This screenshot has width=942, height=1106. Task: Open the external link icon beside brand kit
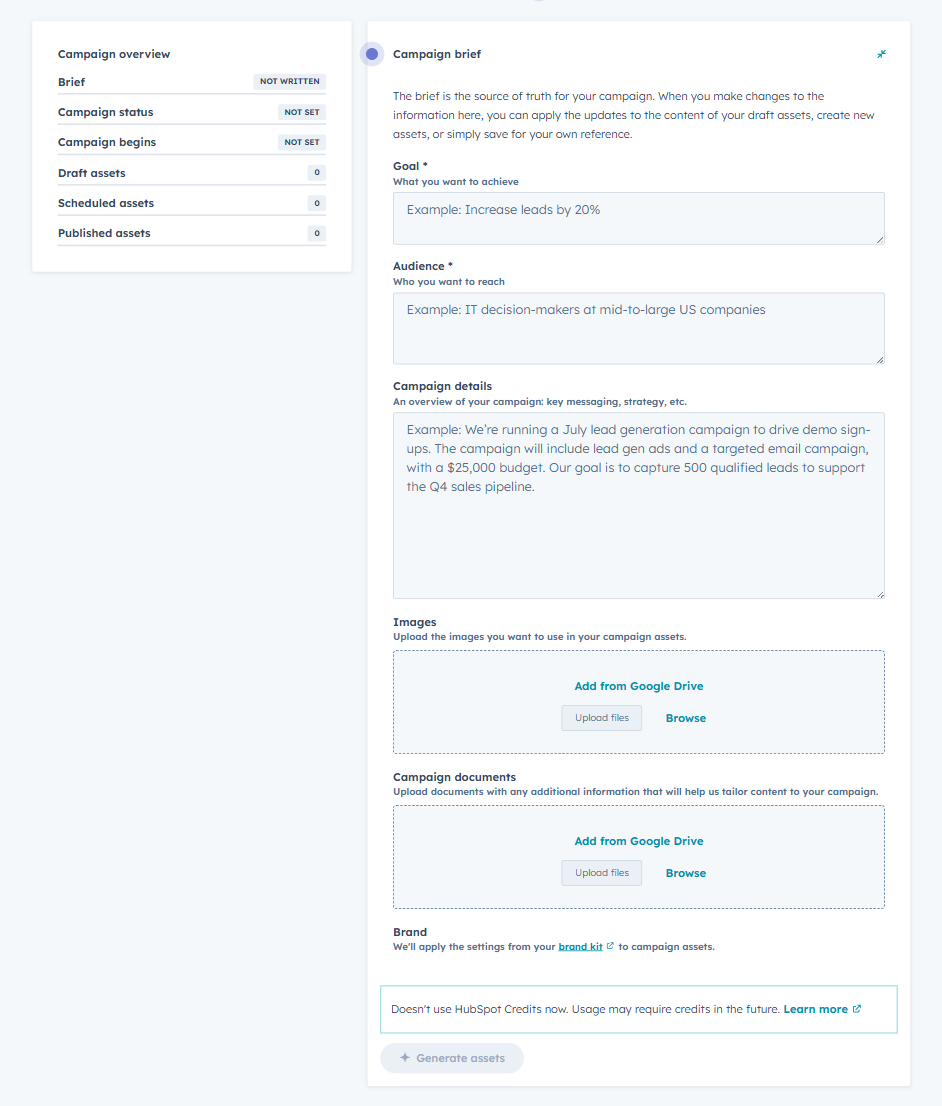pyautogui.click(x=612, y=946)
